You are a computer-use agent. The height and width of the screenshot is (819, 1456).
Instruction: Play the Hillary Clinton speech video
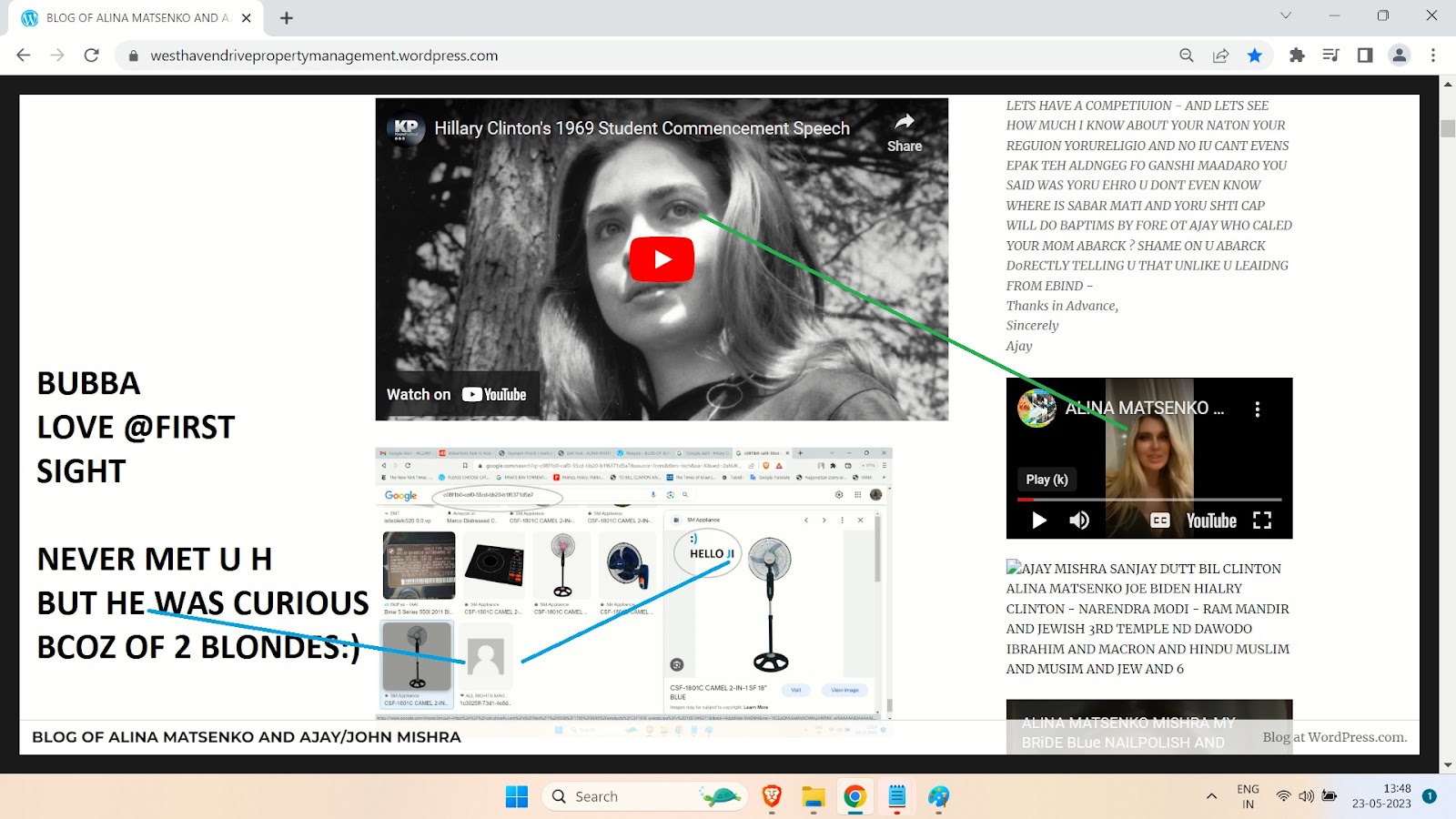(x=662, y=259)
